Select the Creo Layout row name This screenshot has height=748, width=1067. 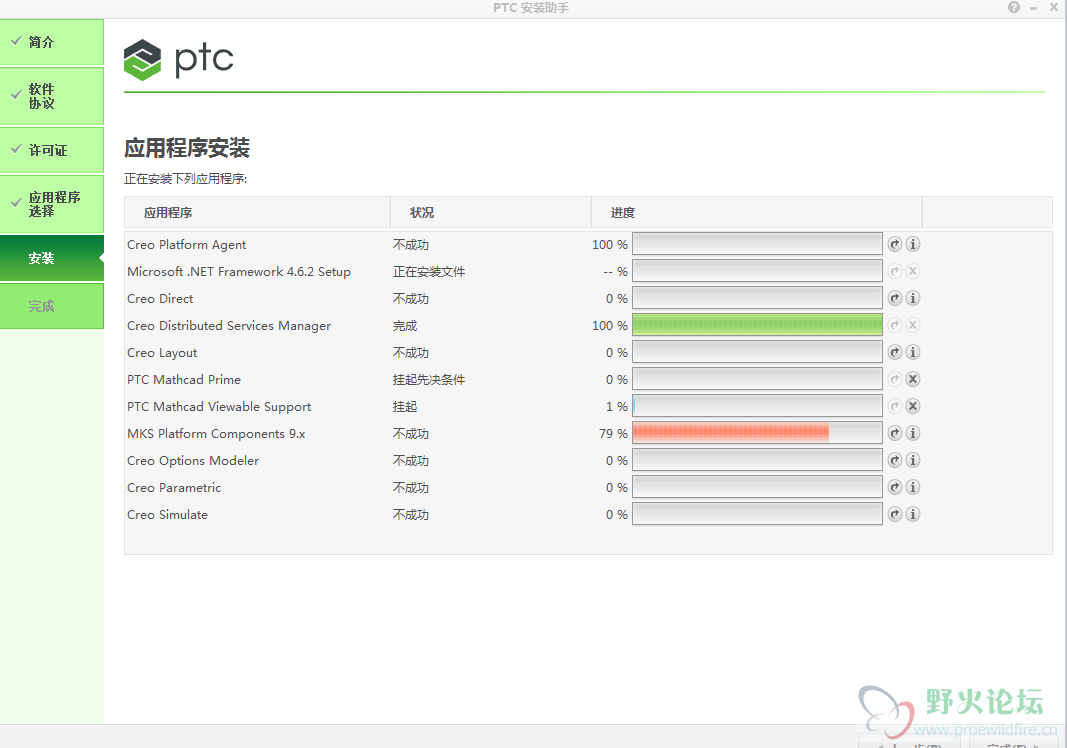point(162,353)
